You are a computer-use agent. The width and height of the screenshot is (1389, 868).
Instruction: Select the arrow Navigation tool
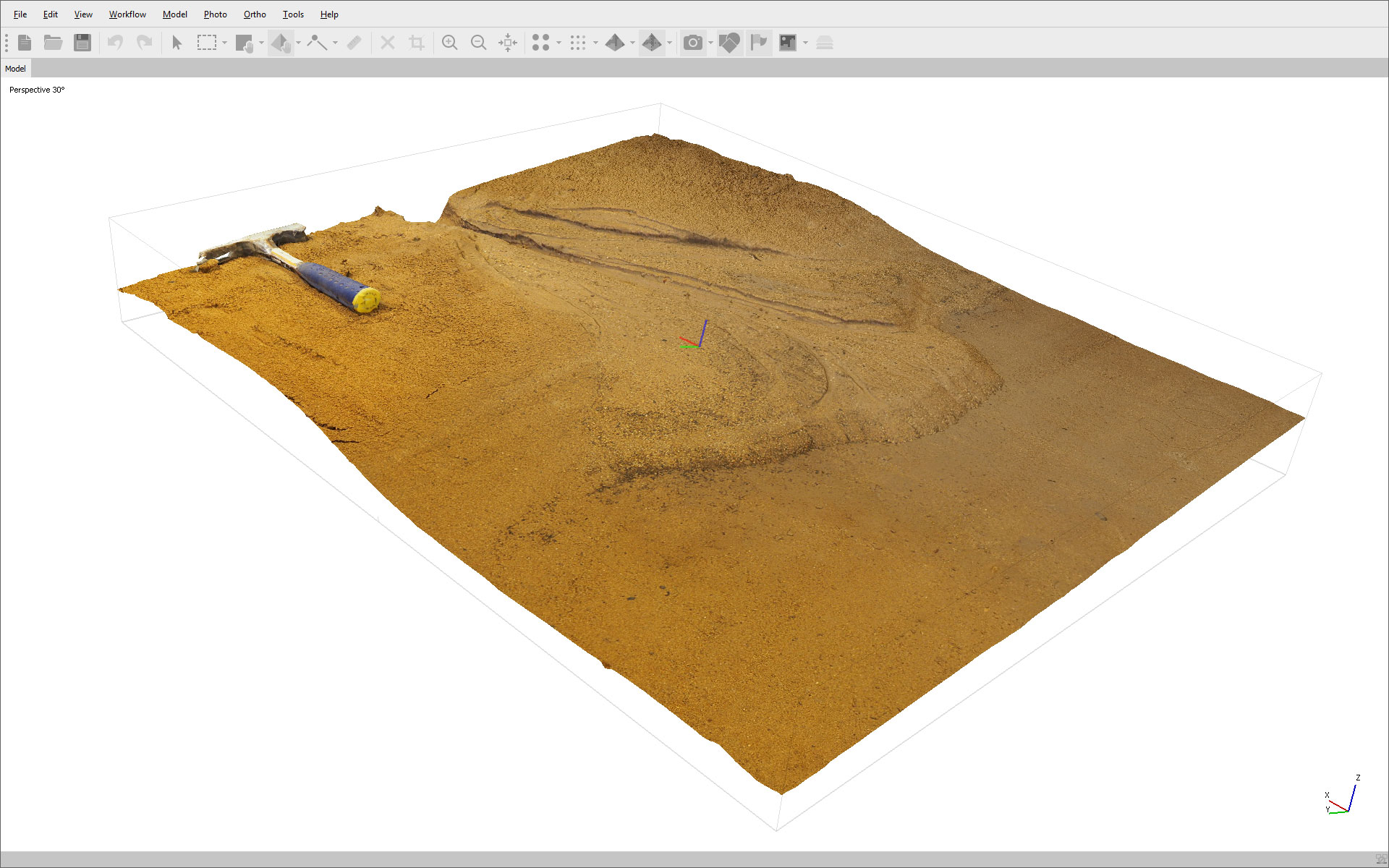[177, 43]
